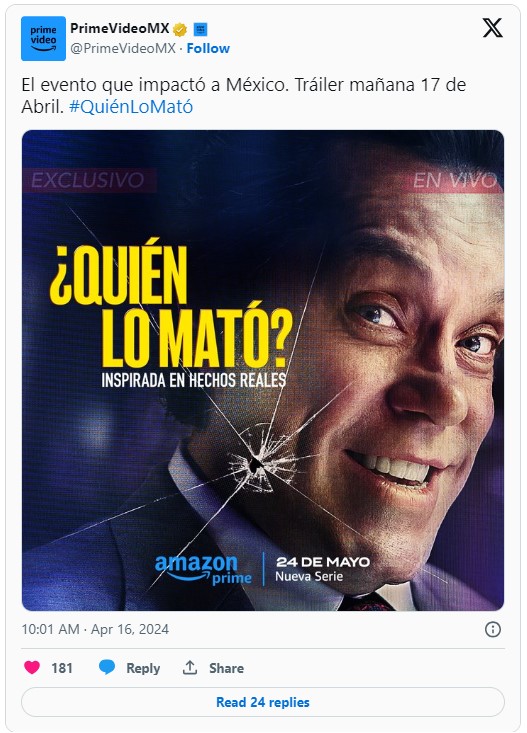This screenshot has height=733, width=527.
Task: Open the #QuiénLoMató hashtag link
Action: pyautogui.click(x=131, y=107)
